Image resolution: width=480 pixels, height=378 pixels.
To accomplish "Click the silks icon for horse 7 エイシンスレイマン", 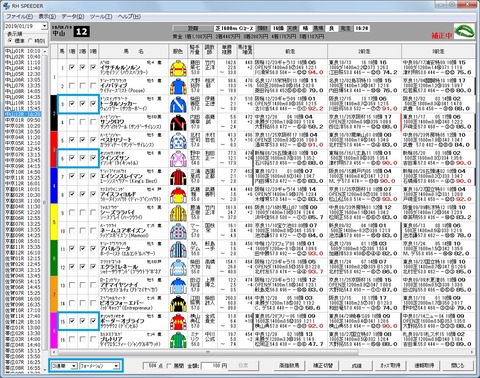I will (178, 176).
